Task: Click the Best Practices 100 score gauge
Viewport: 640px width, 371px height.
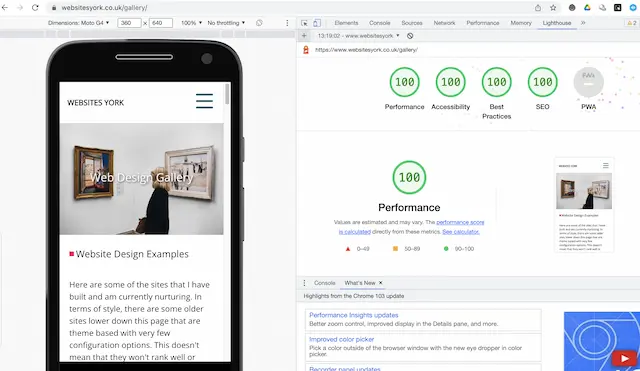Action: click(497, 82)
